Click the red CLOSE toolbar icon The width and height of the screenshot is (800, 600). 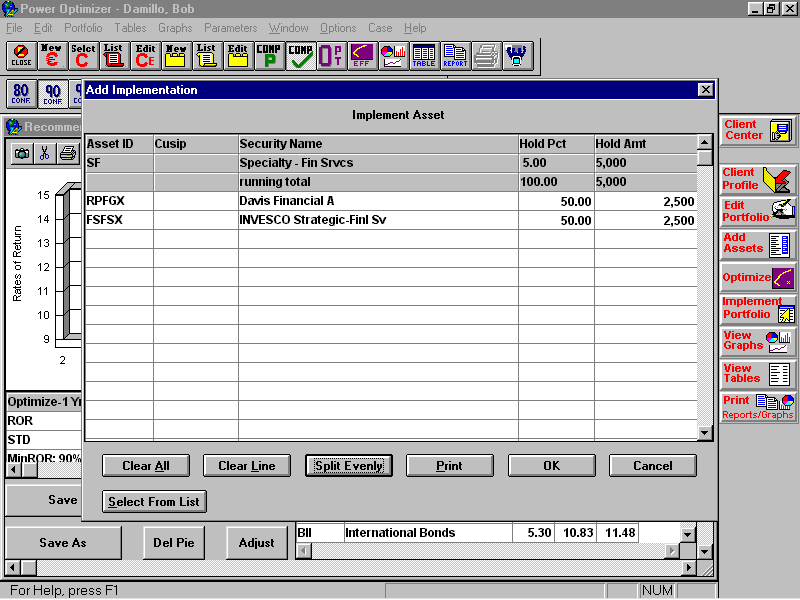tap(20, 56)
